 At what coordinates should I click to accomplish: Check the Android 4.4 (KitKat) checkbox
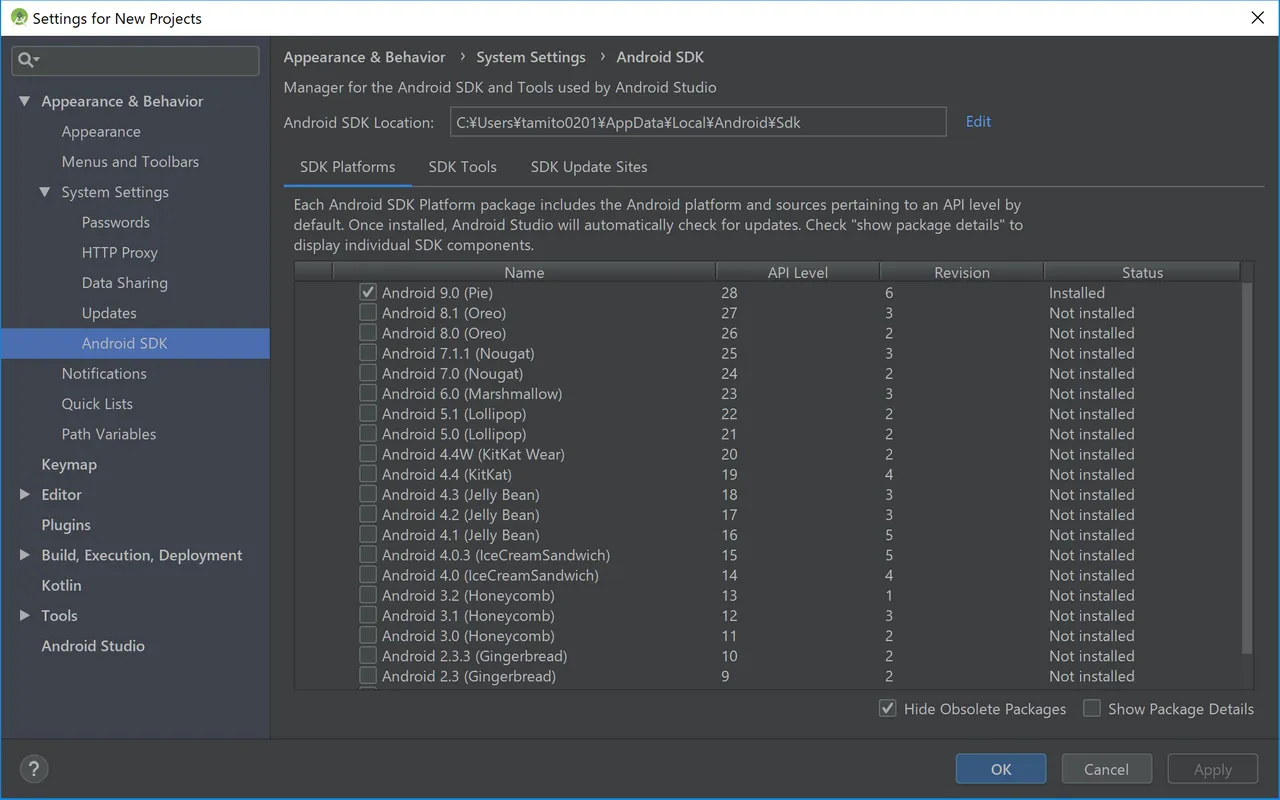368,475
